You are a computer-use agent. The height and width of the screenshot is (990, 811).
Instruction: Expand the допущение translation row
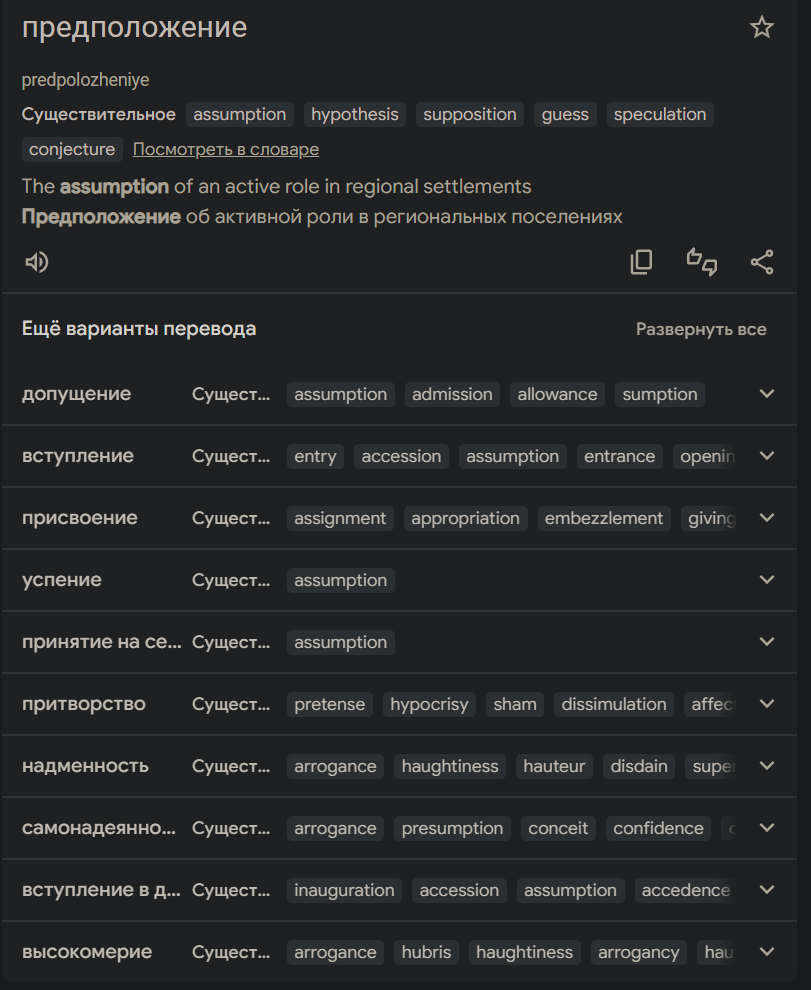click(767, 394)
